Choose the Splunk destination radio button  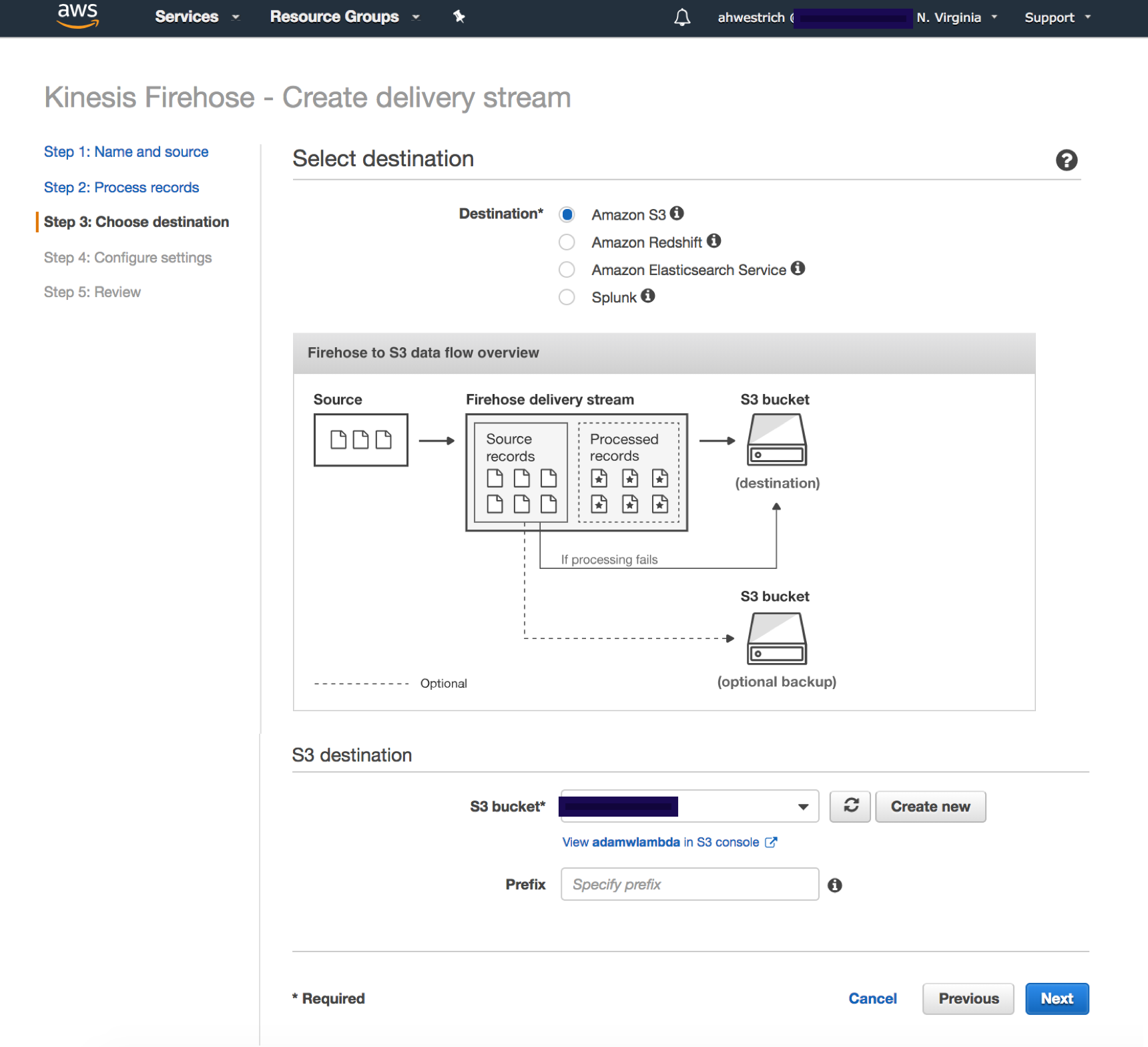click(567, 297)
